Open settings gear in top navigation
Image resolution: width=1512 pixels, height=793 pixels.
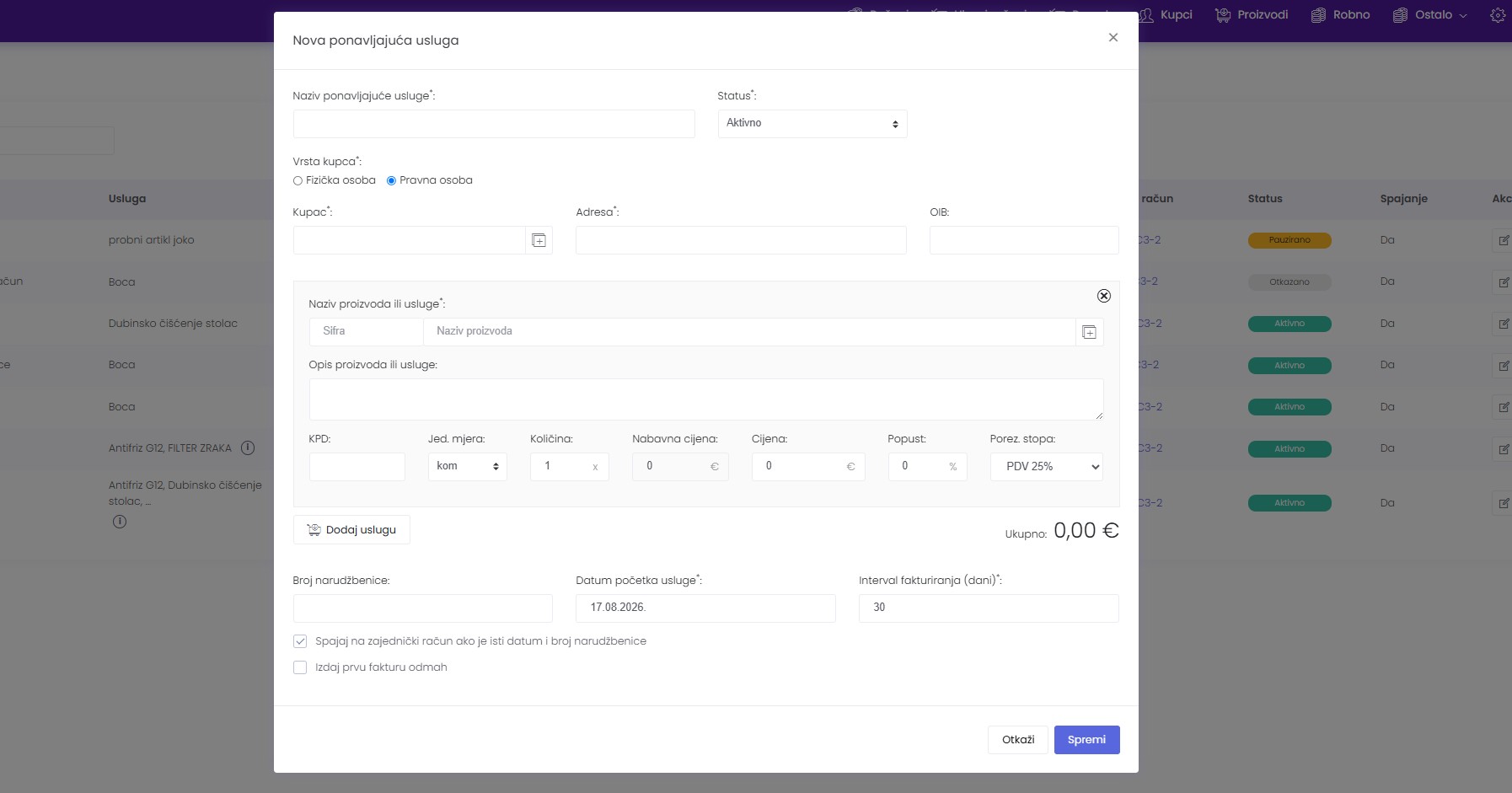(x=1498, y=15)
